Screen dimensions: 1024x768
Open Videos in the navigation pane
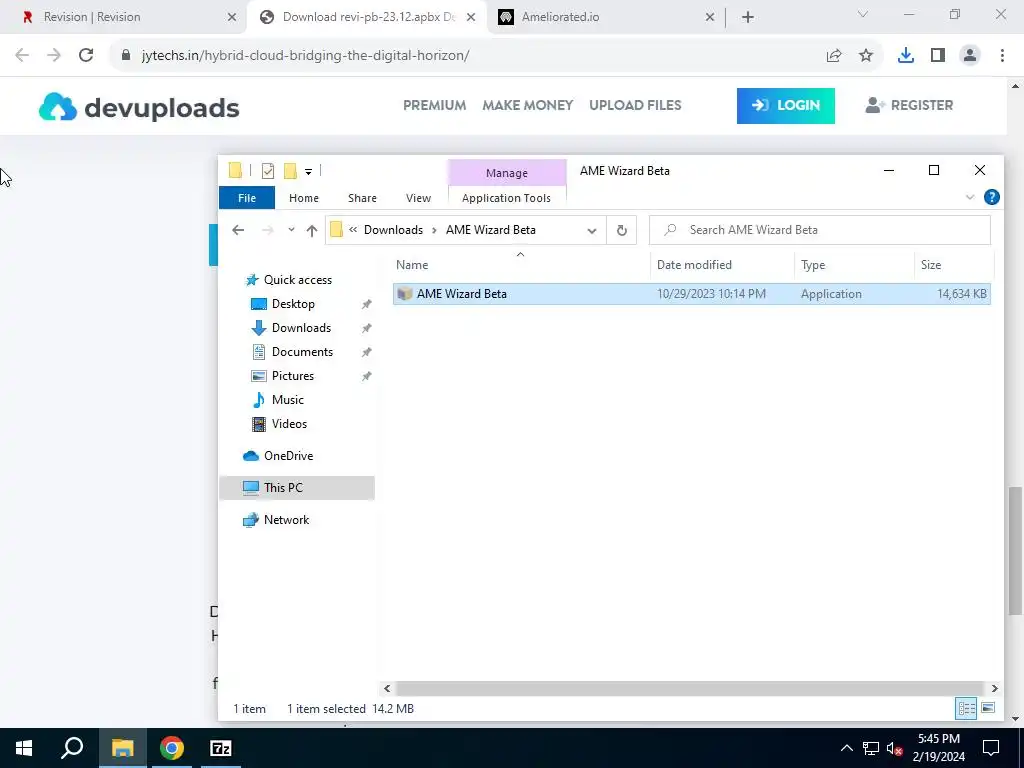(289, 424)
